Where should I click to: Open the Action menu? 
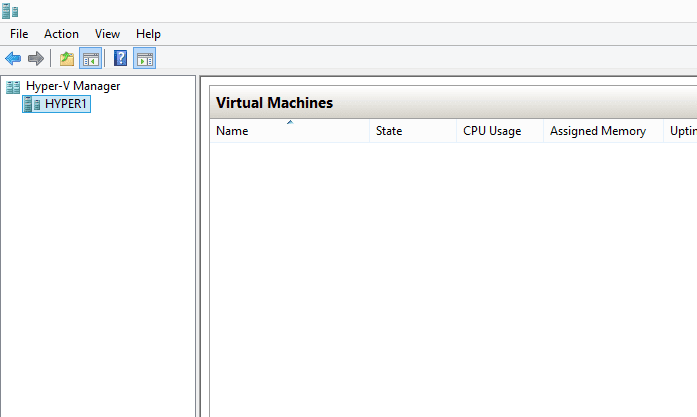(61, 34)
